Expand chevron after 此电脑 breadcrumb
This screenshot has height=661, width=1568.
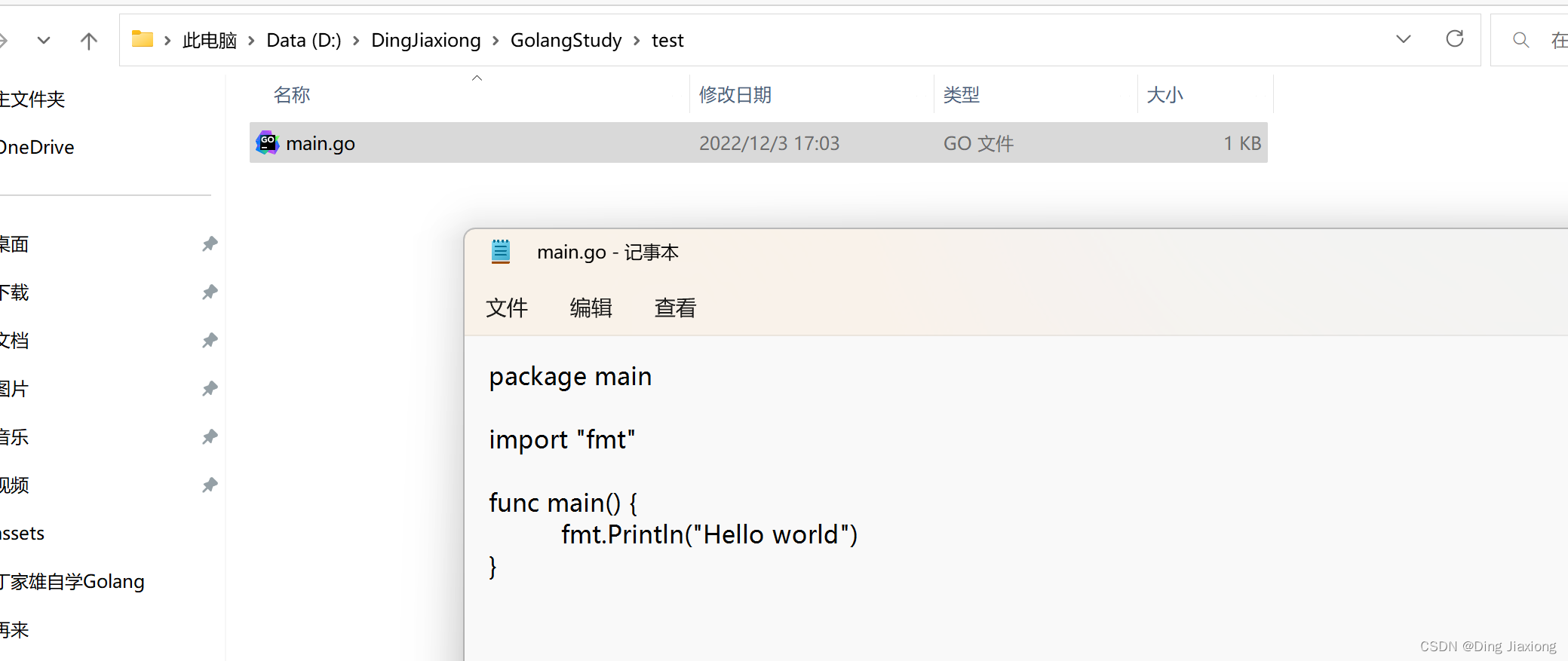(x=251, y=41)
